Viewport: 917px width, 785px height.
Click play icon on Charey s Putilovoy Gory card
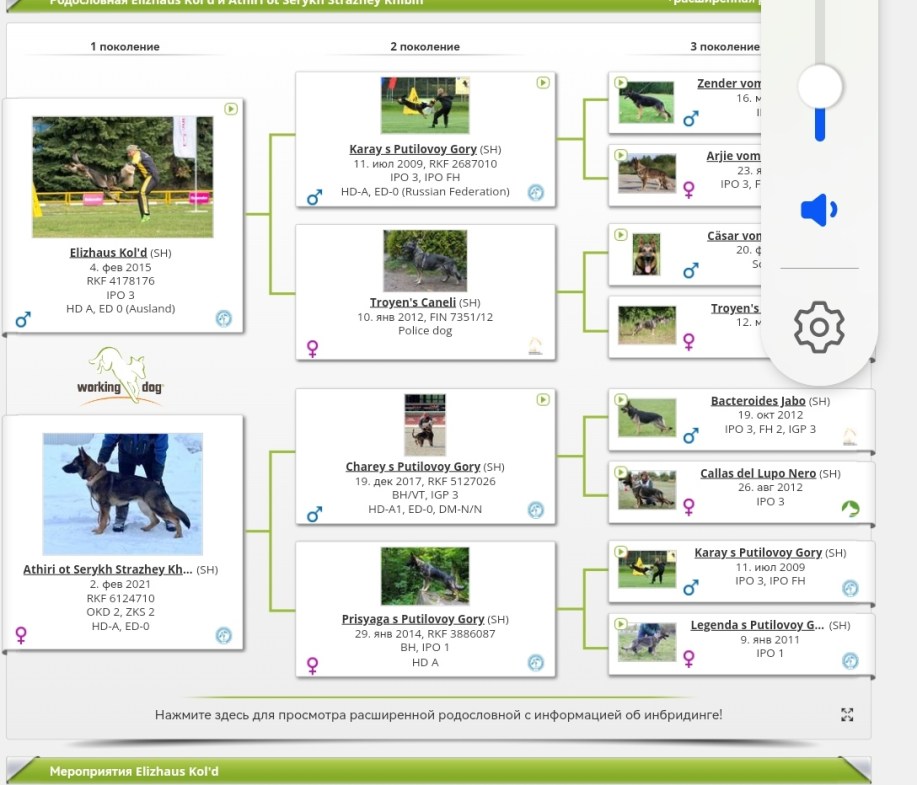coord(542,400)
